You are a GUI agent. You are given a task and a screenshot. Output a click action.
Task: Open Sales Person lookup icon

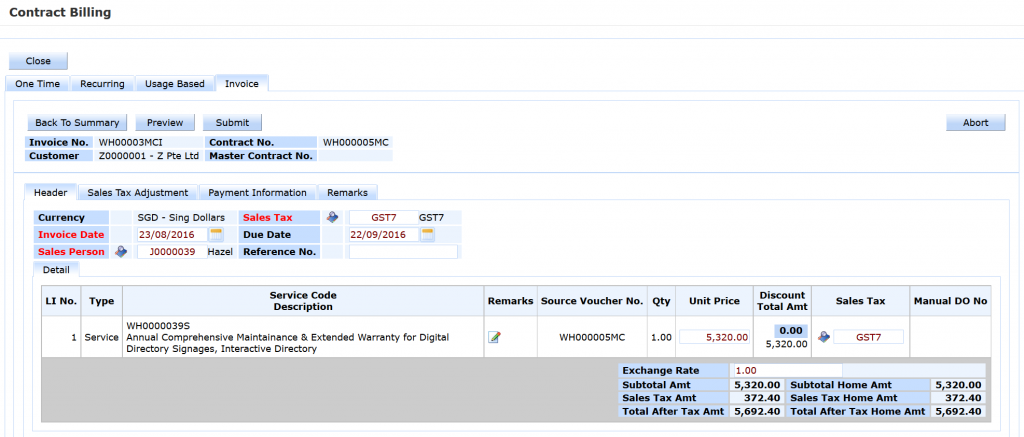point(122,252)
